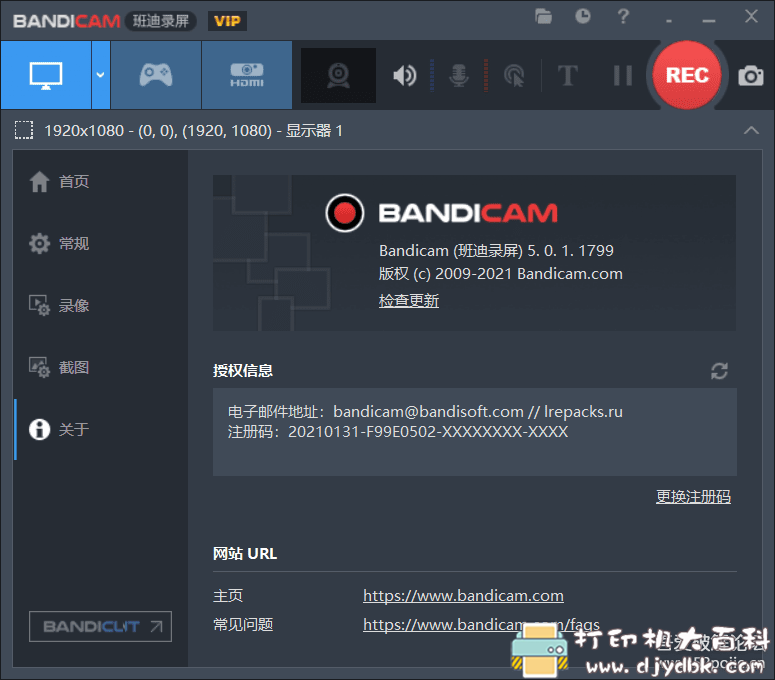Switch to game recording mode gamepad
This screenshot has height=680, width=775.
pyautogui.click(x=156, y=75)
